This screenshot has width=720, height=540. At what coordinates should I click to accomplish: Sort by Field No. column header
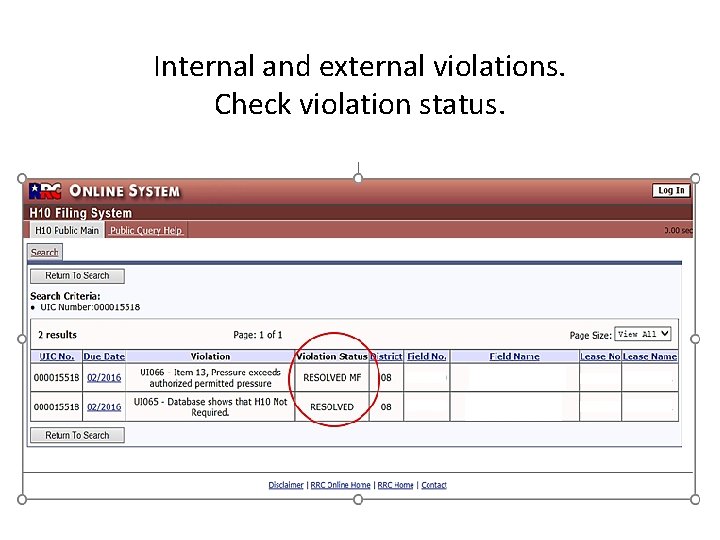[427, 356]
